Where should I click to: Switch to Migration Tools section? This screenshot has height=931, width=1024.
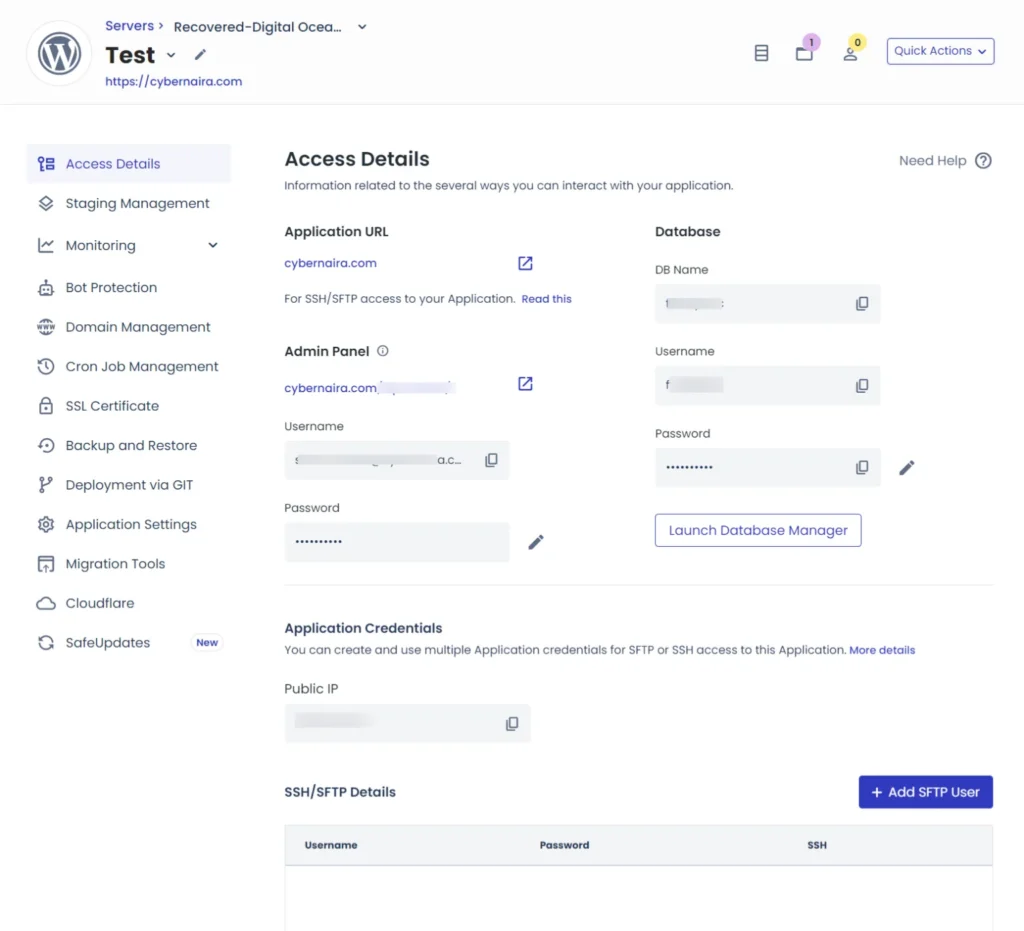pos(111,564)
